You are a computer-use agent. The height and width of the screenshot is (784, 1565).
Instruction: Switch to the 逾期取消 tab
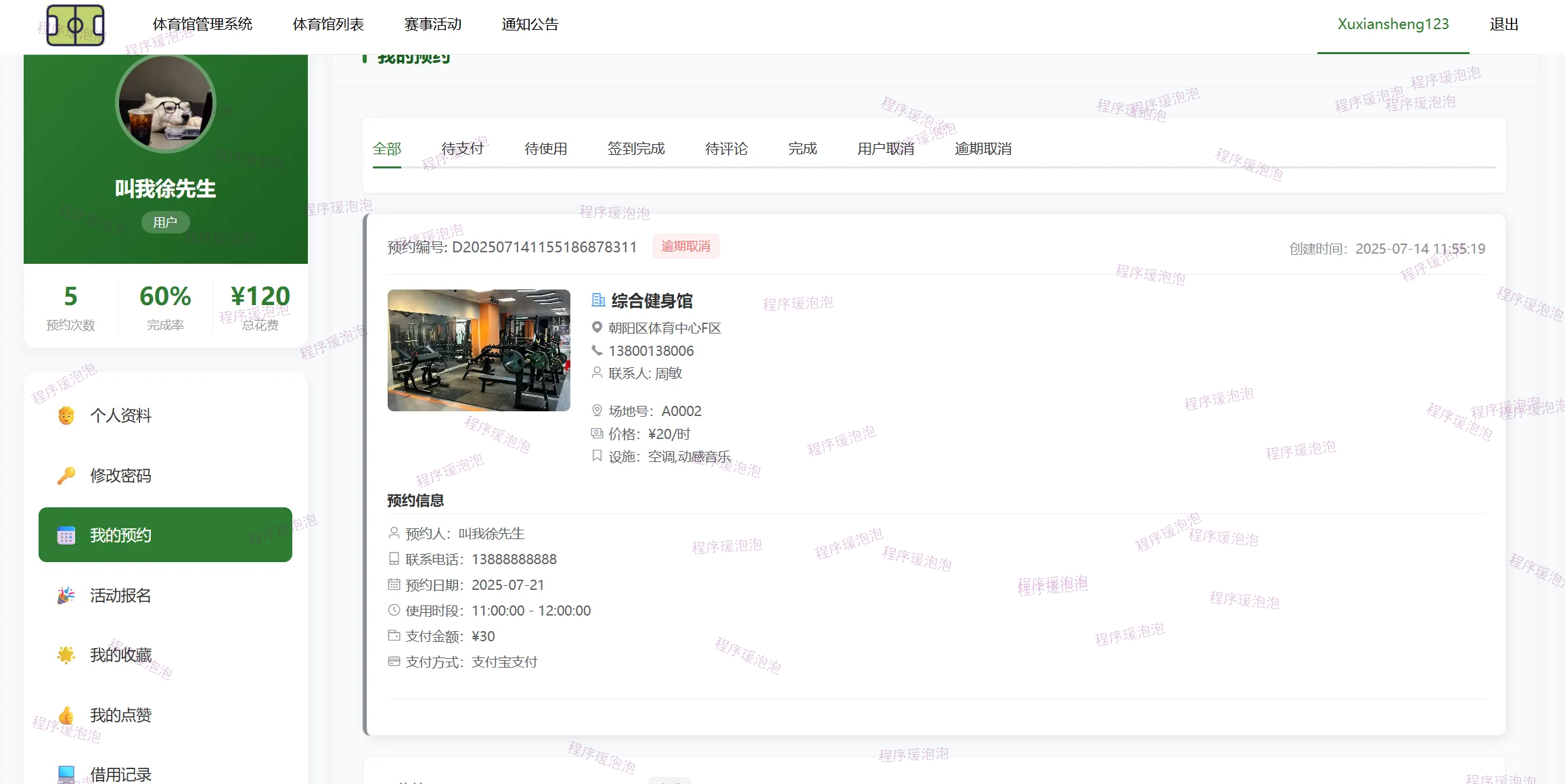pyautogui.click(x=983, y=149)
